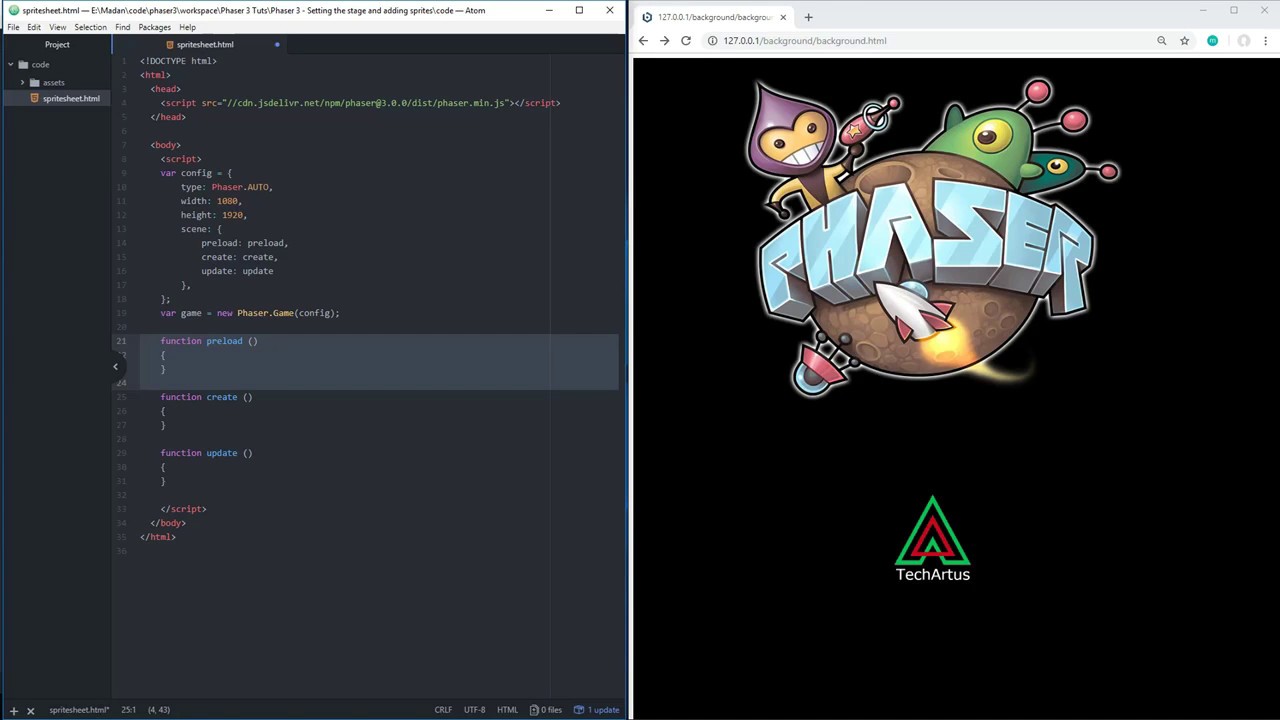Go back in Chrome

(x=643, y=41)
